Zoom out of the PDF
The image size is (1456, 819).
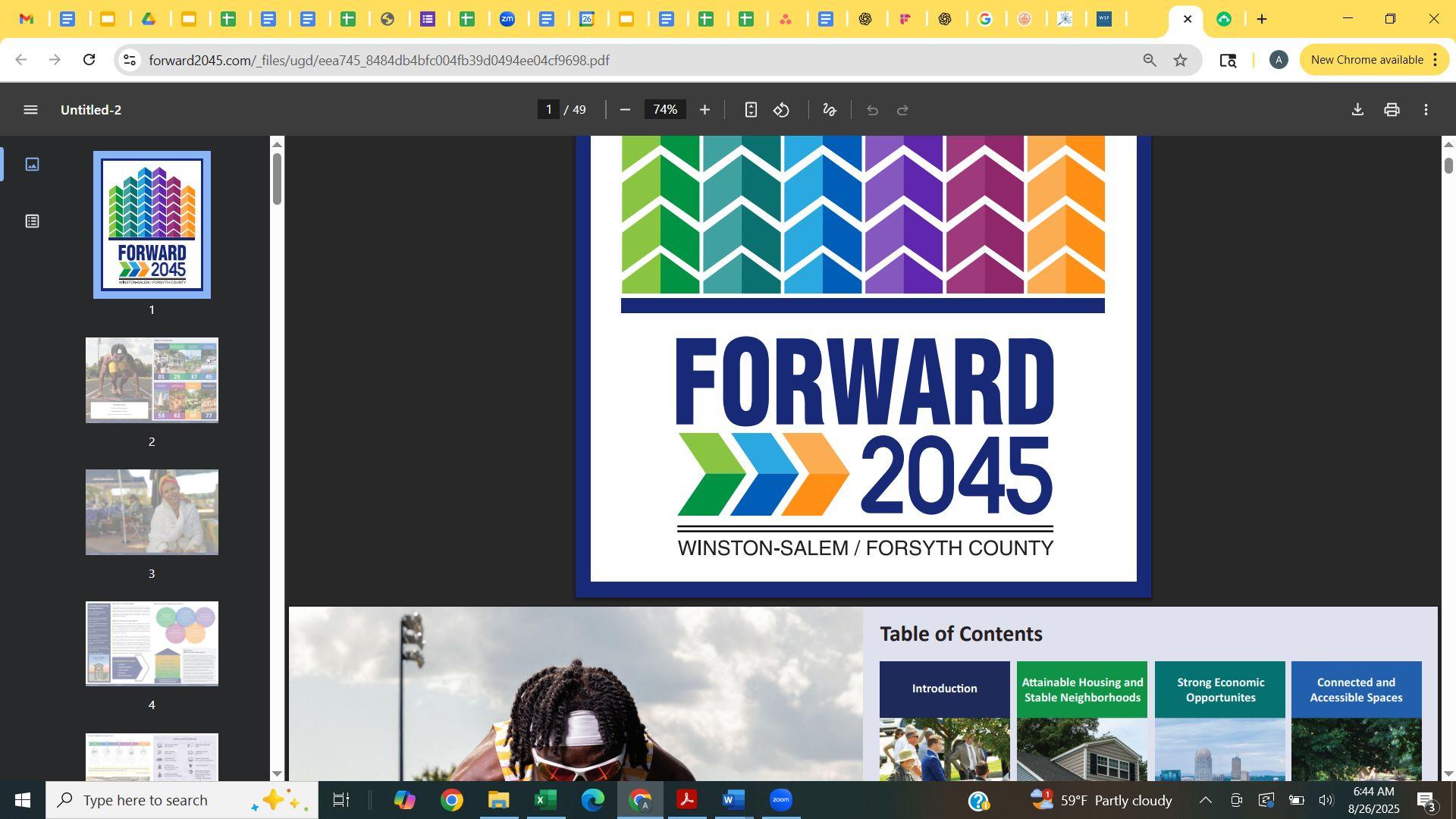pos(625,110)
